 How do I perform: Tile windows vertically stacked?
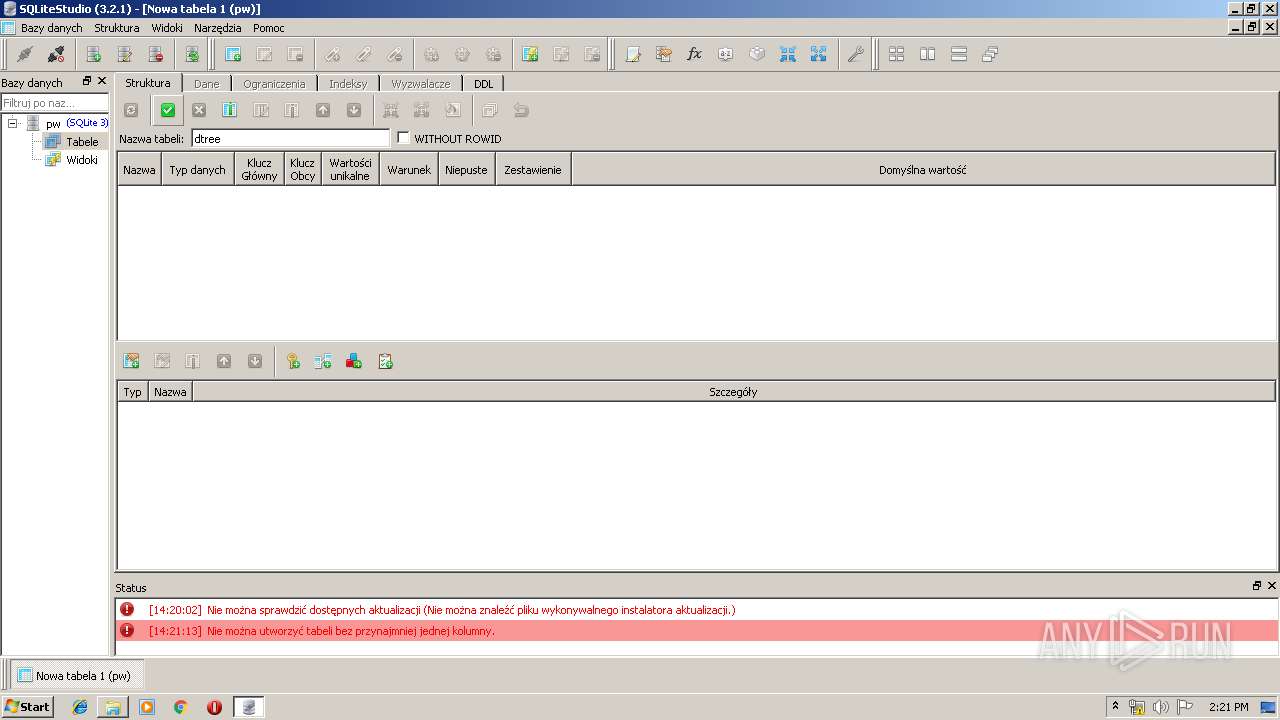pyautogui.click(x=959, y=54)
